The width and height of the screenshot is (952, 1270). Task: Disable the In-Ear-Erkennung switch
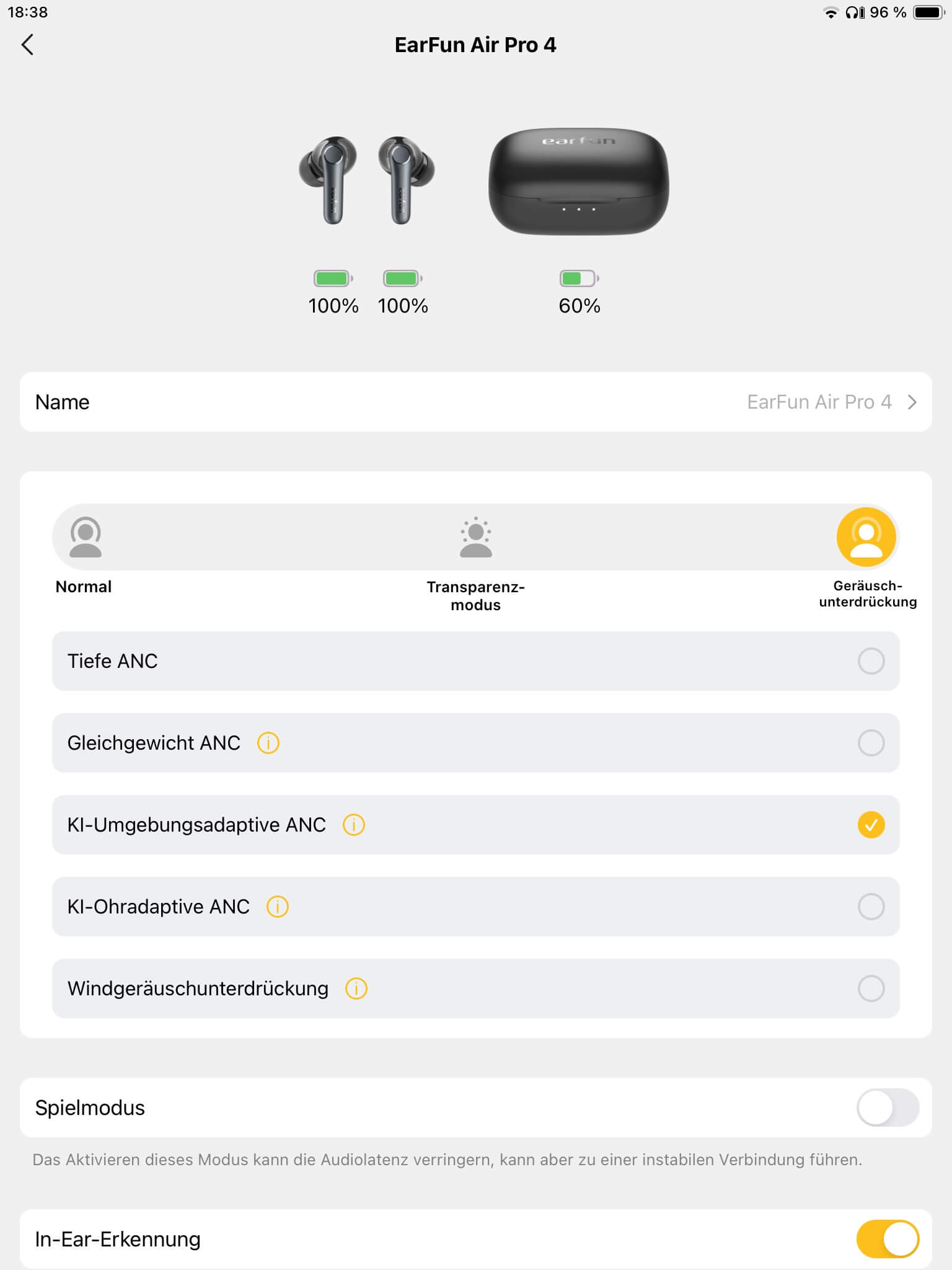[888, 1239]
